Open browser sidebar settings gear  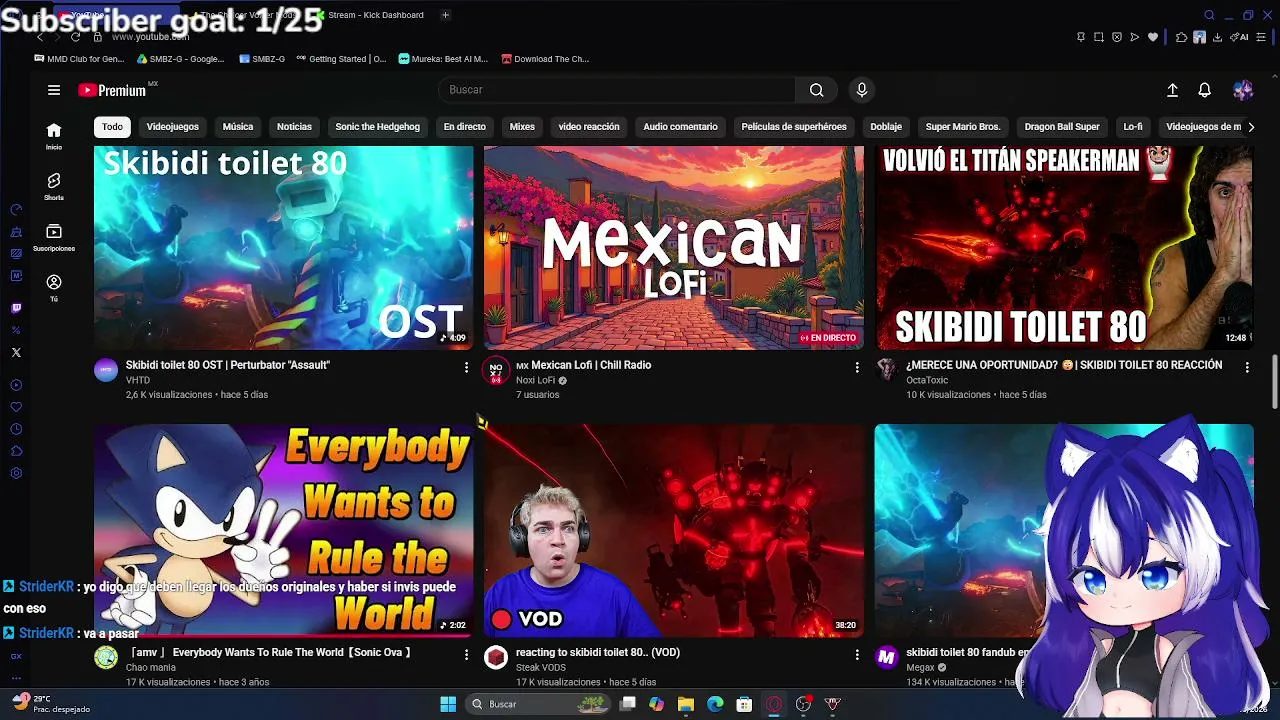[16, 473]
